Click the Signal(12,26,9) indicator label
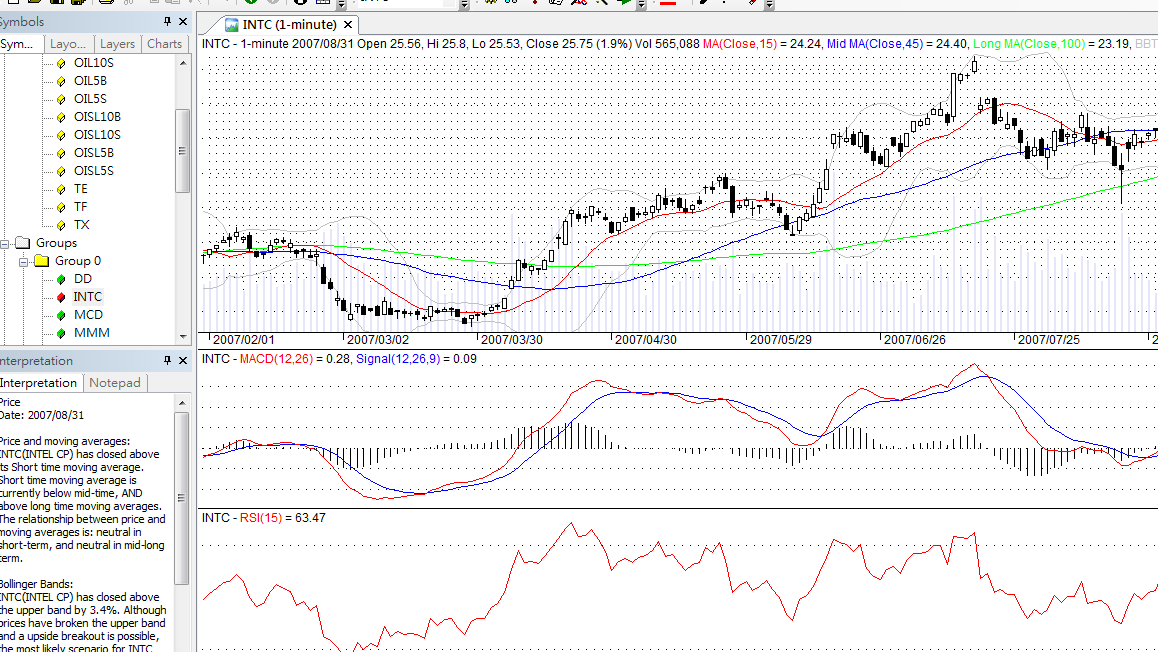 [x=398, y=359]
